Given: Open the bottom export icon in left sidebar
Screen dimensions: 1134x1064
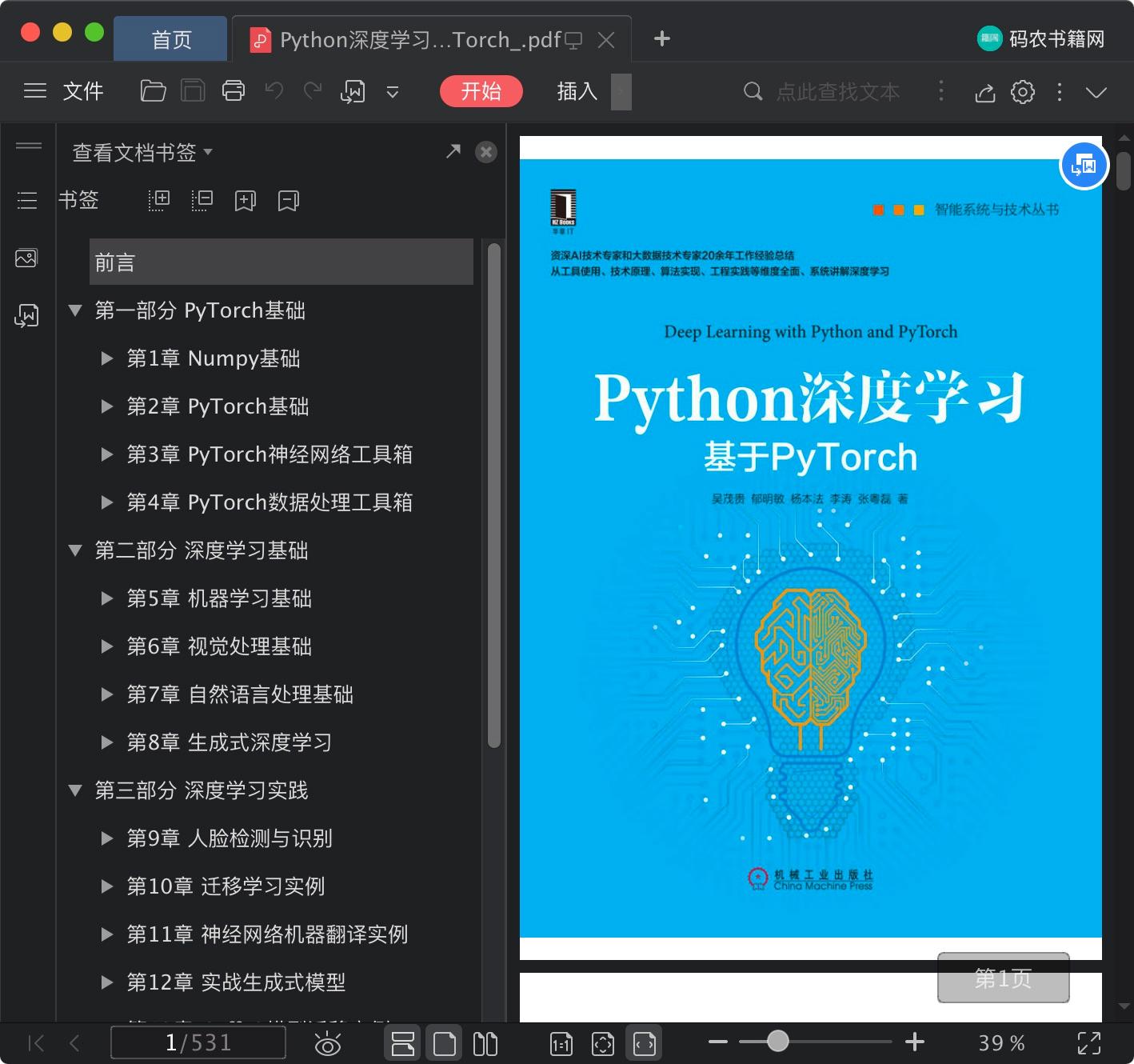Looking at the screenshot, I should pos(26,316).
